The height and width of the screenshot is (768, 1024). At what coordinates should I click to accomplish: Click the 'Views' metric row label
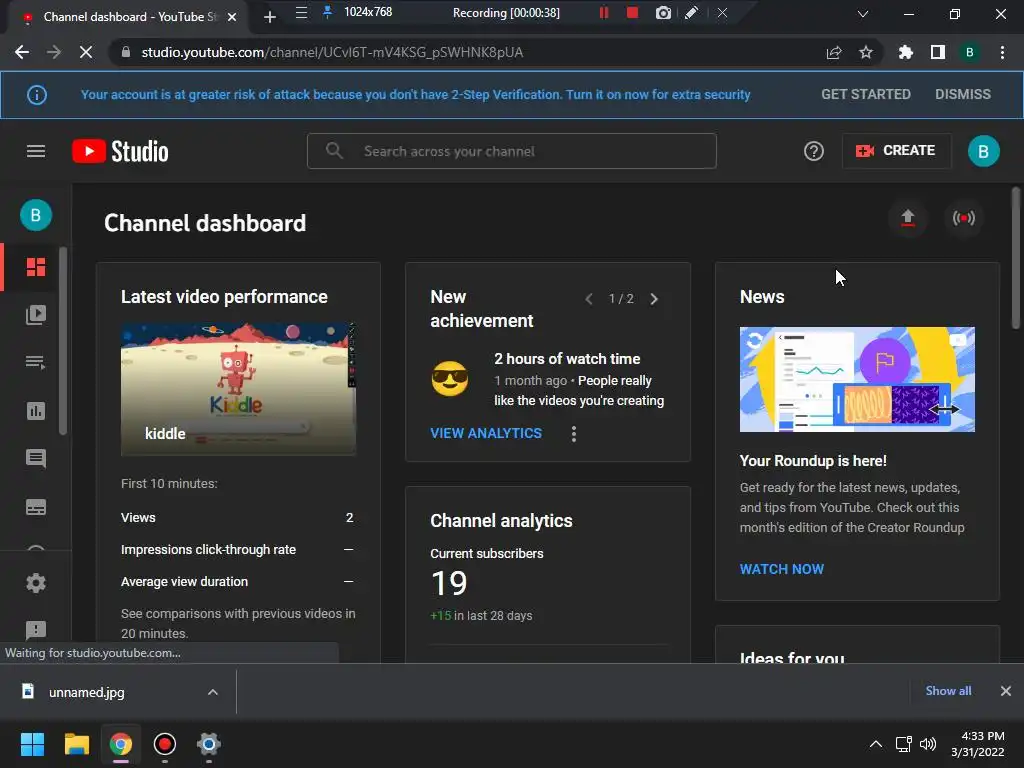coord(138,518)
